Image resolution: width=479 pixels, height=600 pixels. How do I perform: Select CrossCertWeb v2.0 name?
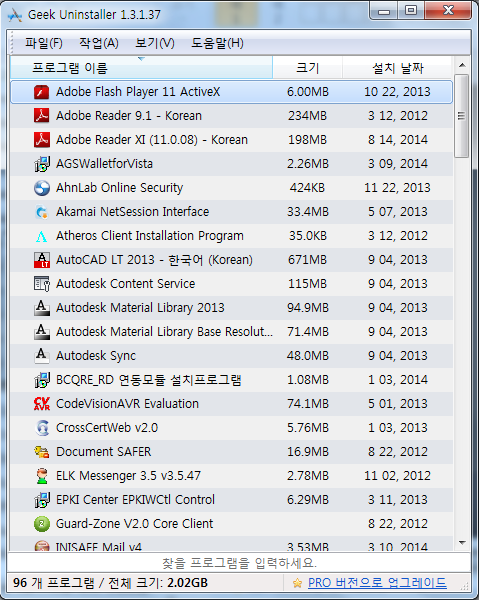107,428
